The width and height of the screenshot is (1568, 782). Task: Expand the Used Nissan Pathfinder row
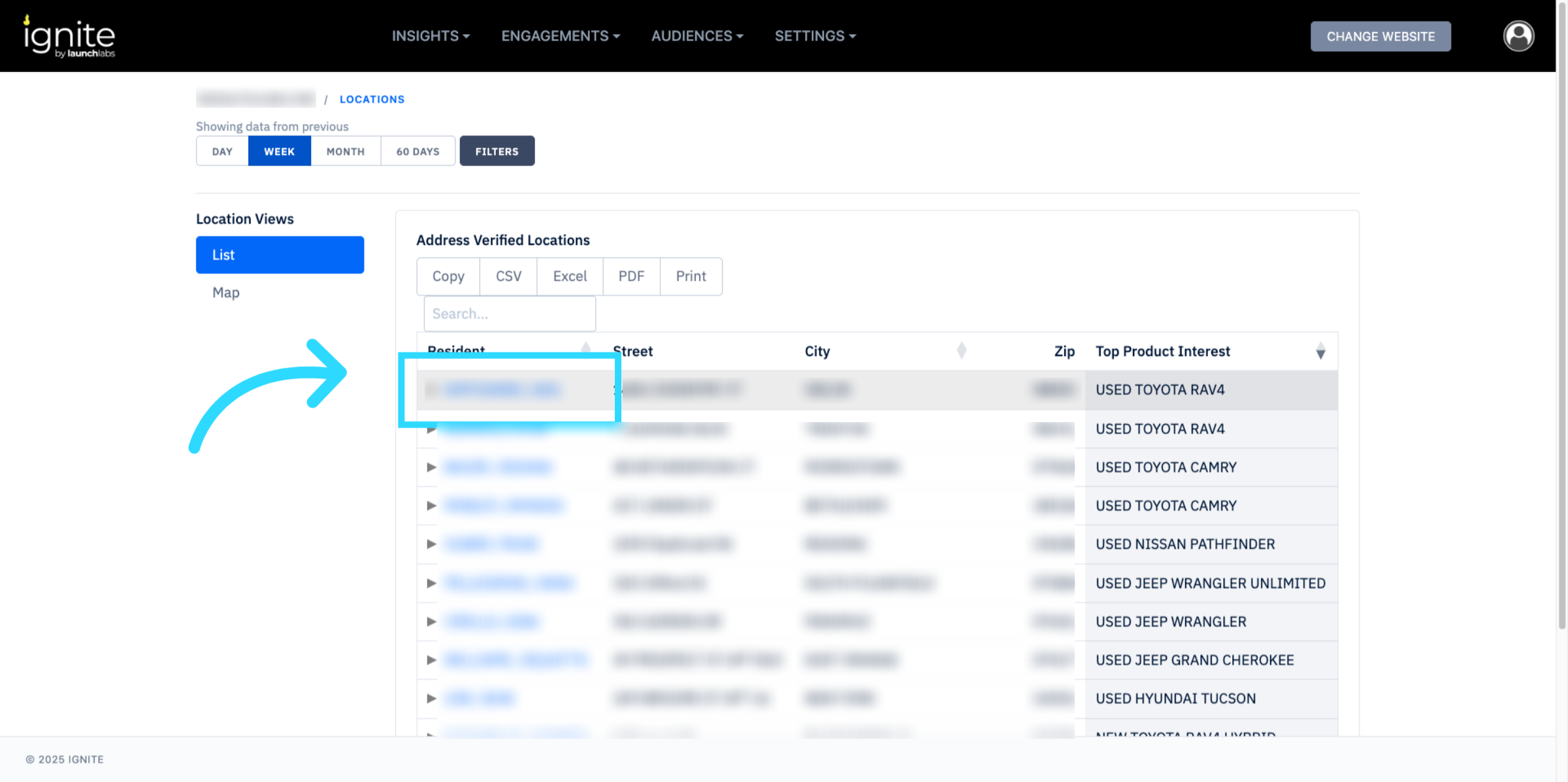tap(431, 544)
